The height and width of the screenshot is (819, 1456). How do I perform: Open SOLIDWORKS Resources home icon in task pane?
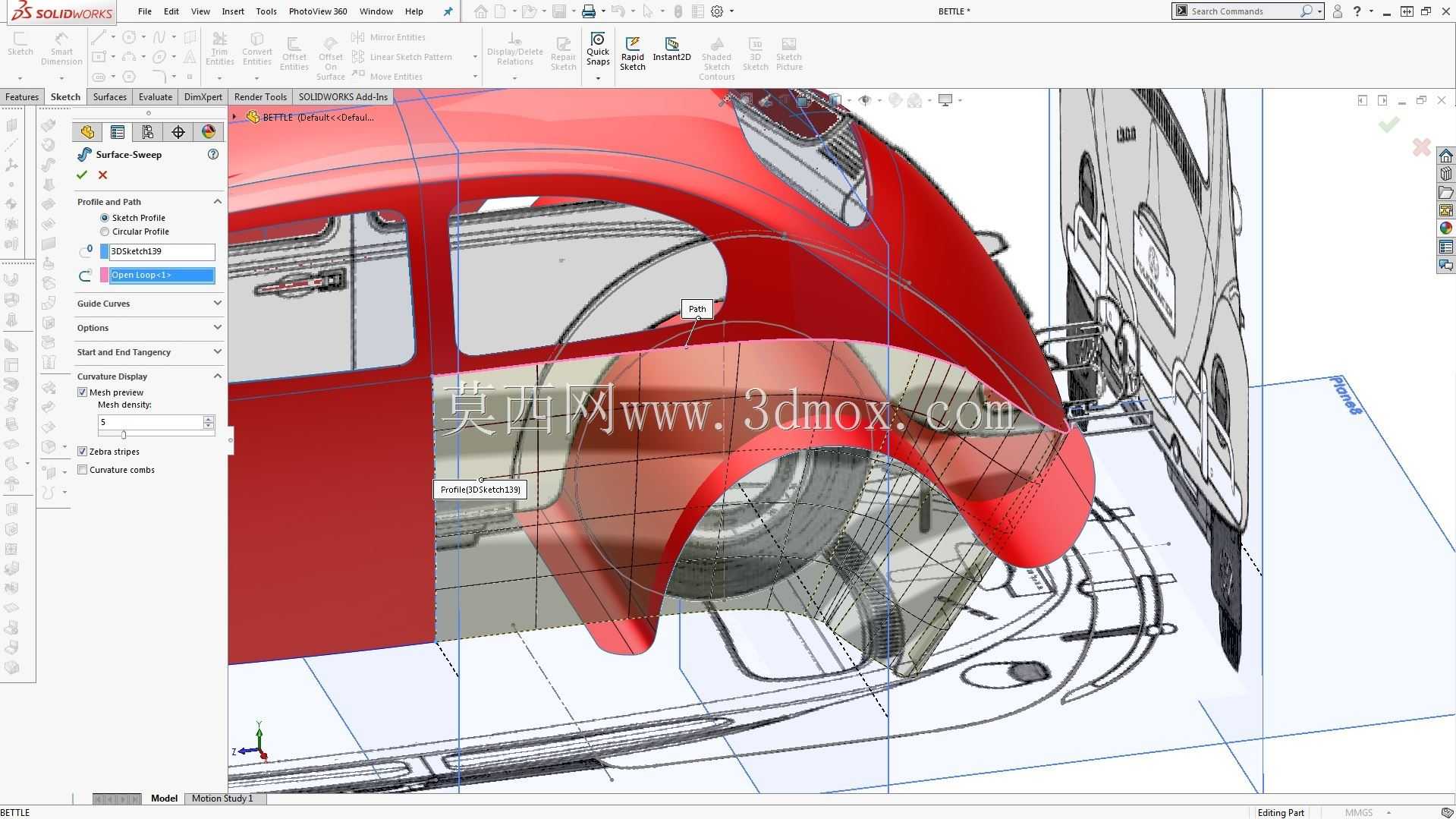coord(1445,156)
